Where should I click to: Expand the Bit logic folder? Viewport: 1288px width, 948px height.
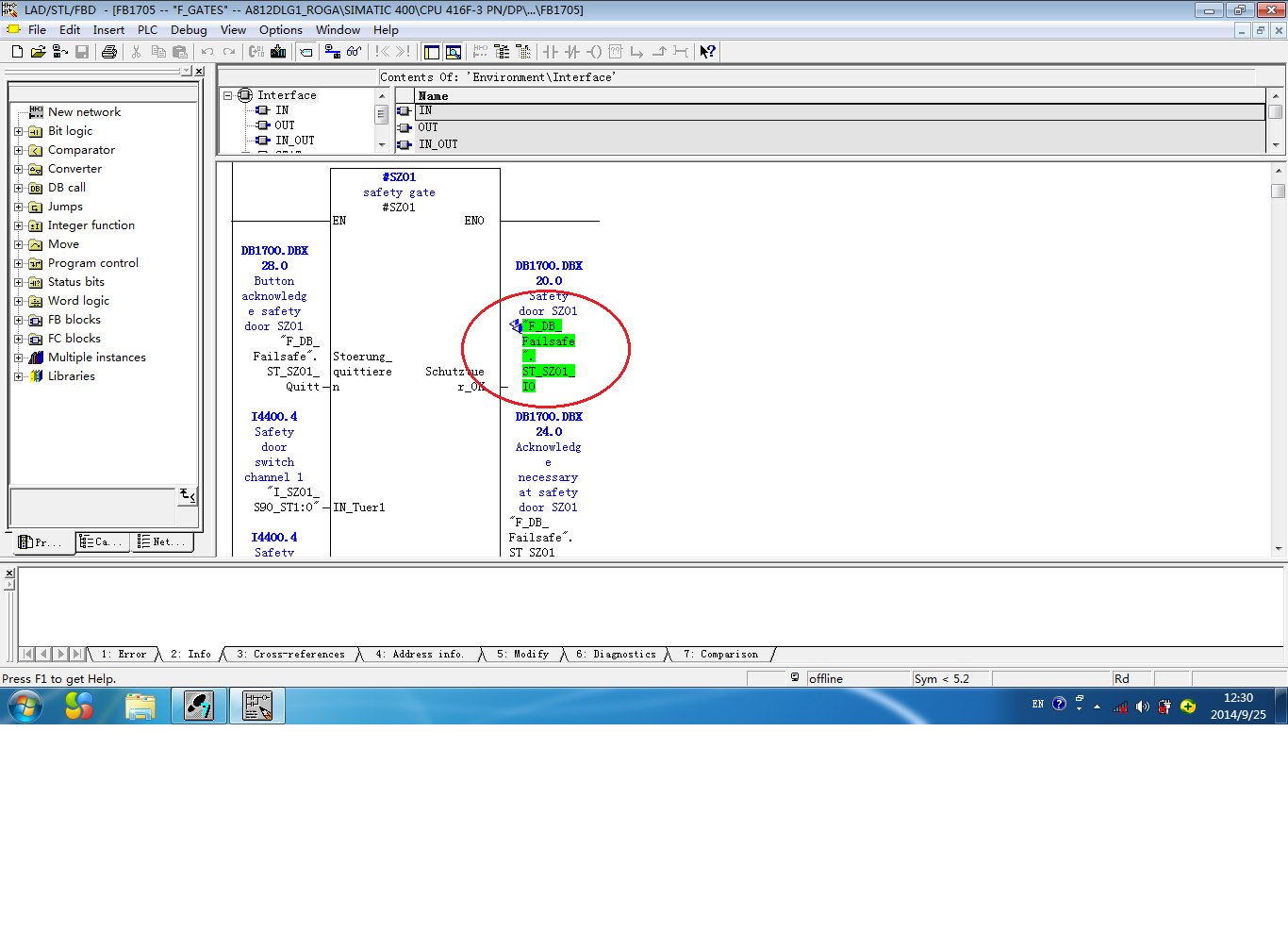pyautogui.click(x=18, y=131)
